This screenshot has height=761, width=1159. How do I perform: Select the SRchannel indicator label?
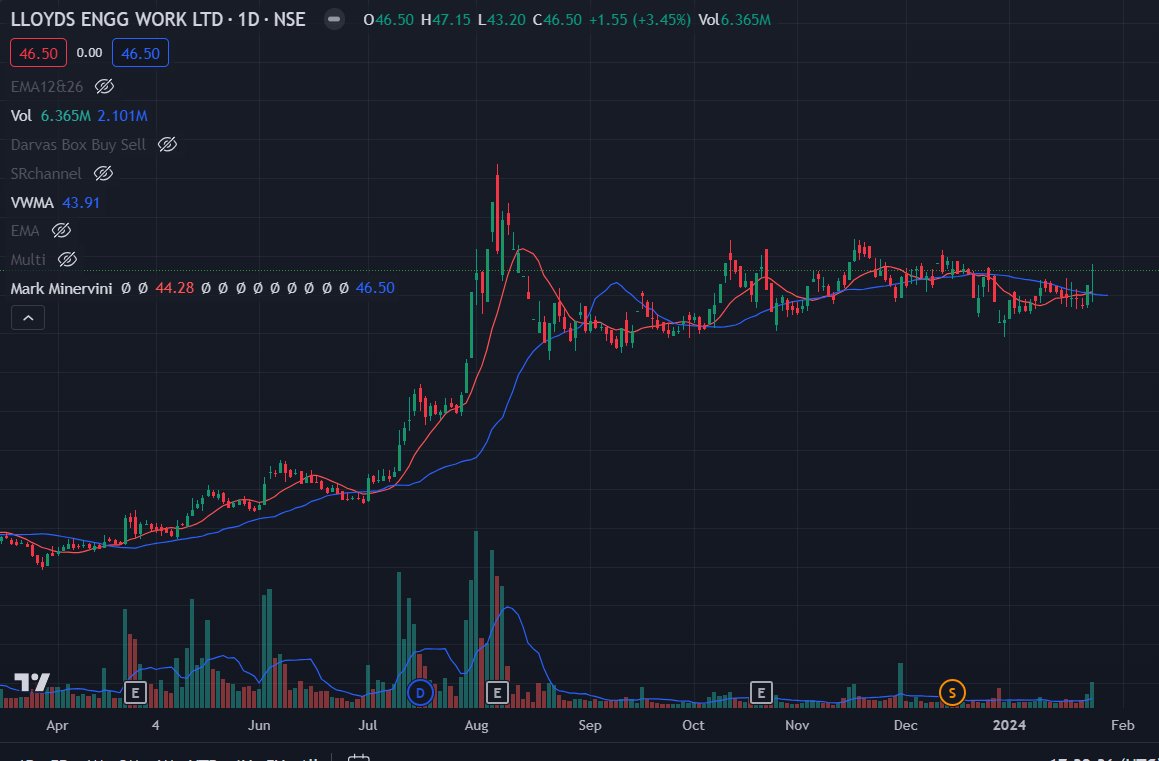[x=46, y=174]
